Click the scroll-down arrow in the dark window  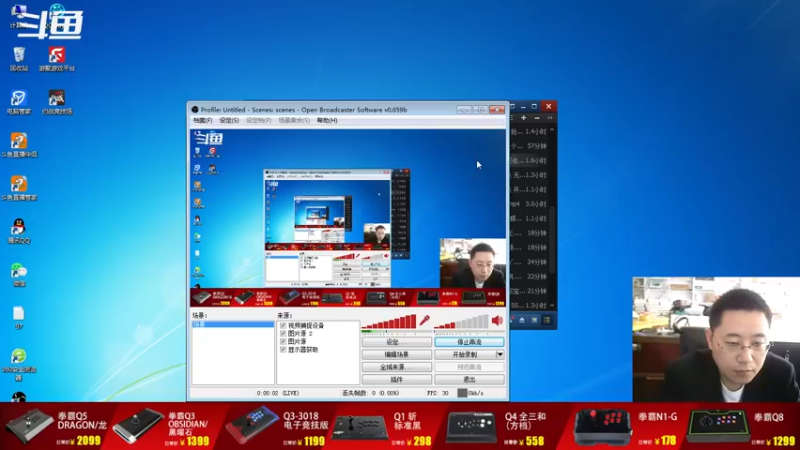click(x=552, y=305)
